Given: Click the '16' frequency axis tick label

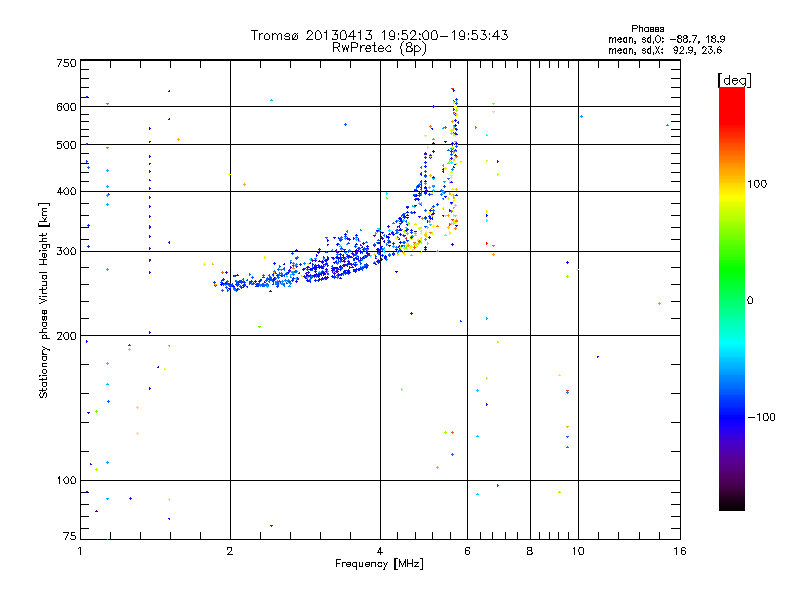Looking at the screenshot, I should click(680, 551).
